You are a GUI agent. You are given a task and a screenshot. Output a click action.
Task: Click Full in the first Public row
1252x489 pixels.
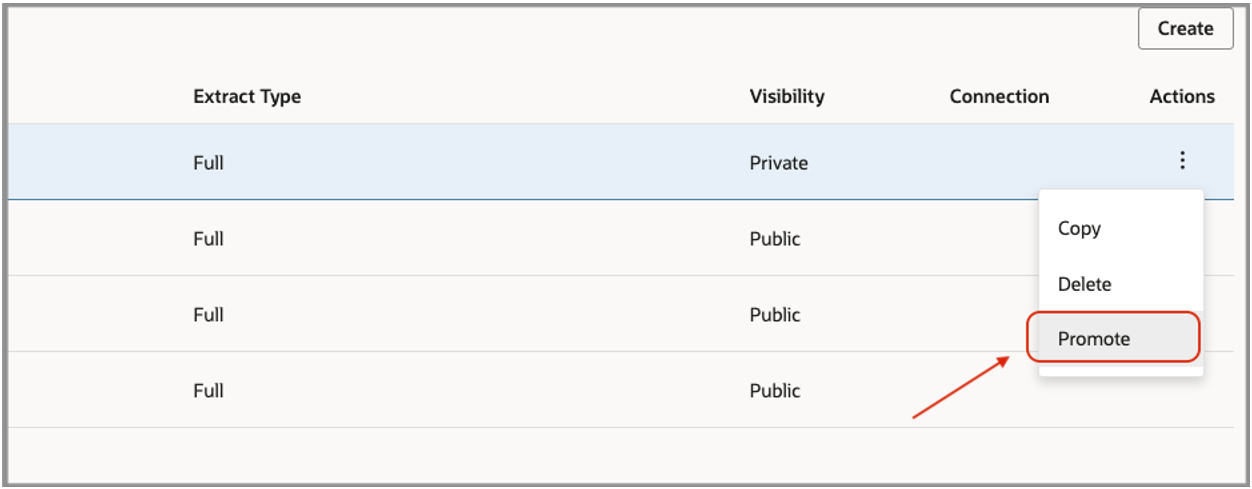pyautogui.click(x=208, y=239)
